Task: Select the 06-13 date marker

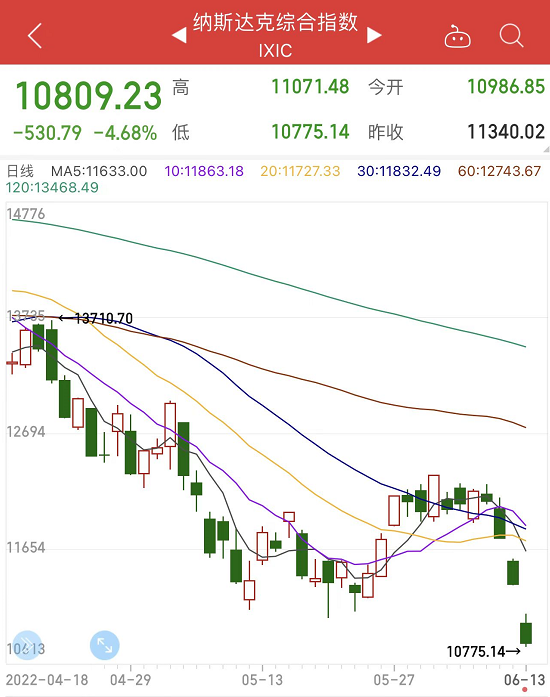Action: (524, 680)
